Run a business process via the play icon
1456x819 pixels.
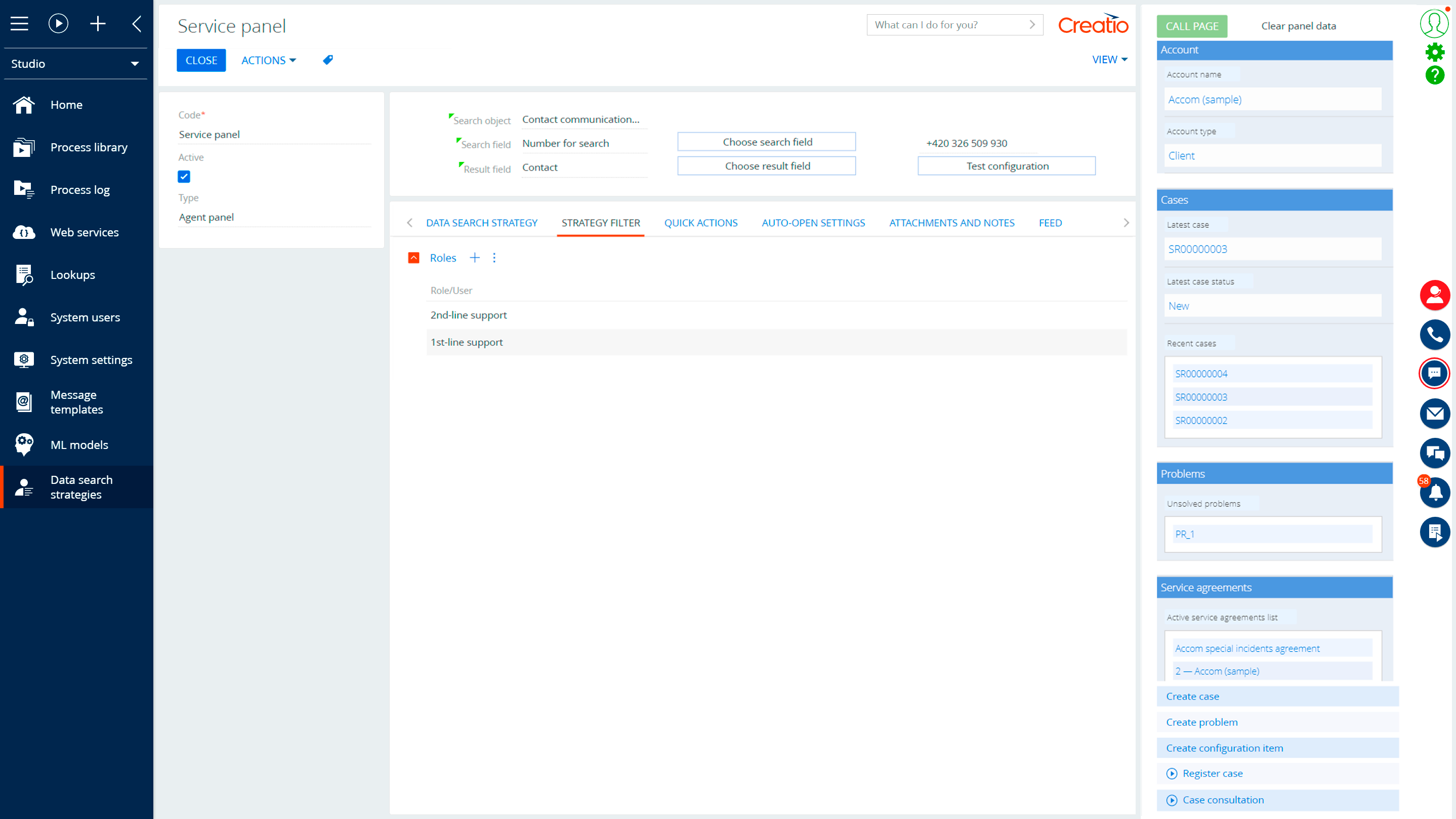[x=58, y=23]
